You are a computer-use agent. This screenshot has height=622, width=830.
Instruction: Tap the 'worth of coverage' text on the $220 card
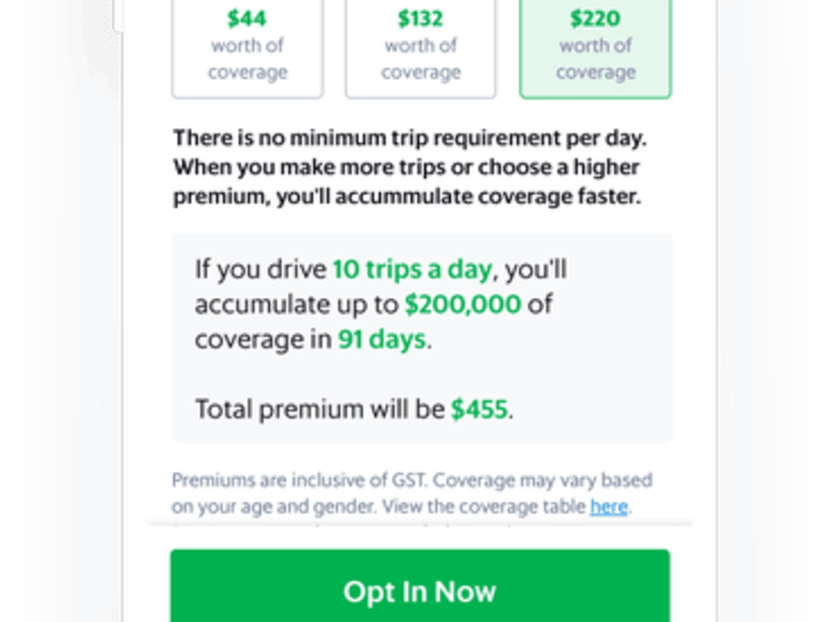[x=595, y=58]
